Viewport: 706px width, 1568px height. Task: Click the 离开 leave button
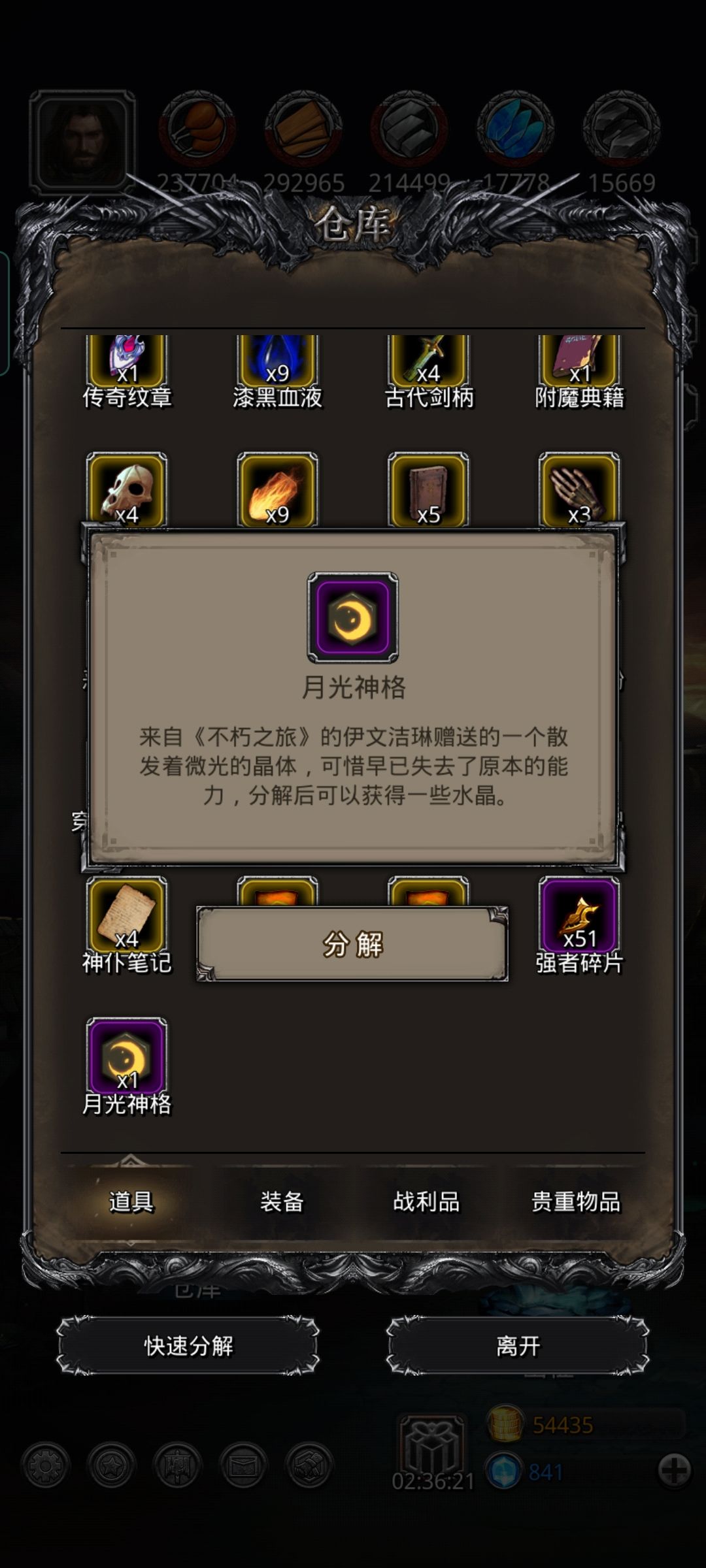pos(518,1346)
